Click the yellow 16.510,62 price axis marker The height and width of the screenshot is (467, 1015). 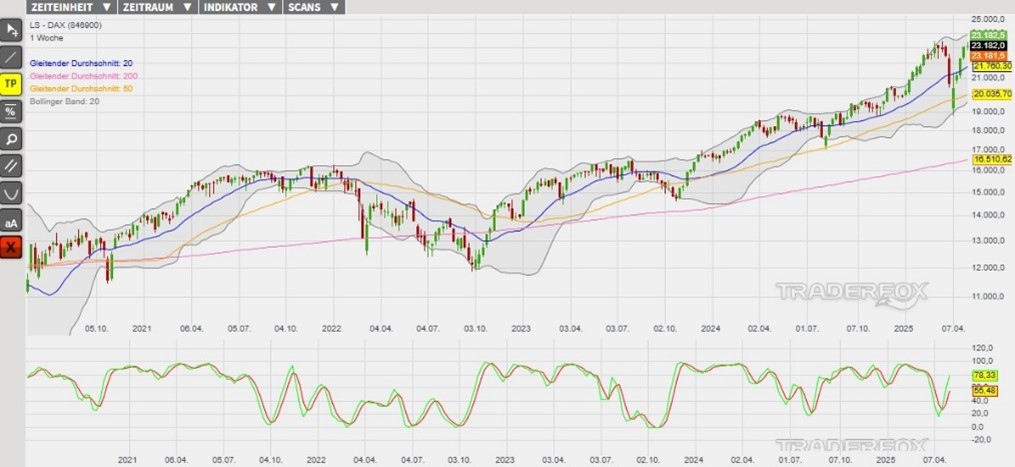[x=992, y=159]
